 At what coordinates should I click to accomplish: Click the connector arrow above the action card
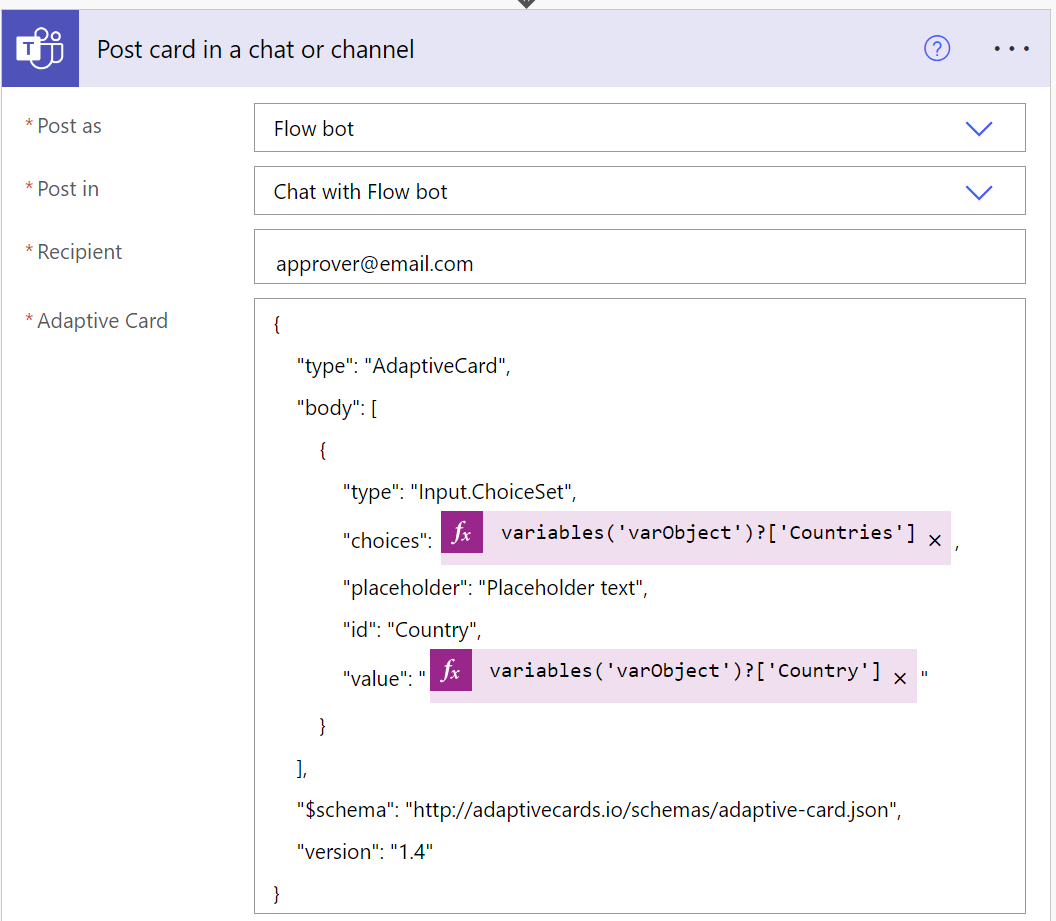[x=527, y=5]
